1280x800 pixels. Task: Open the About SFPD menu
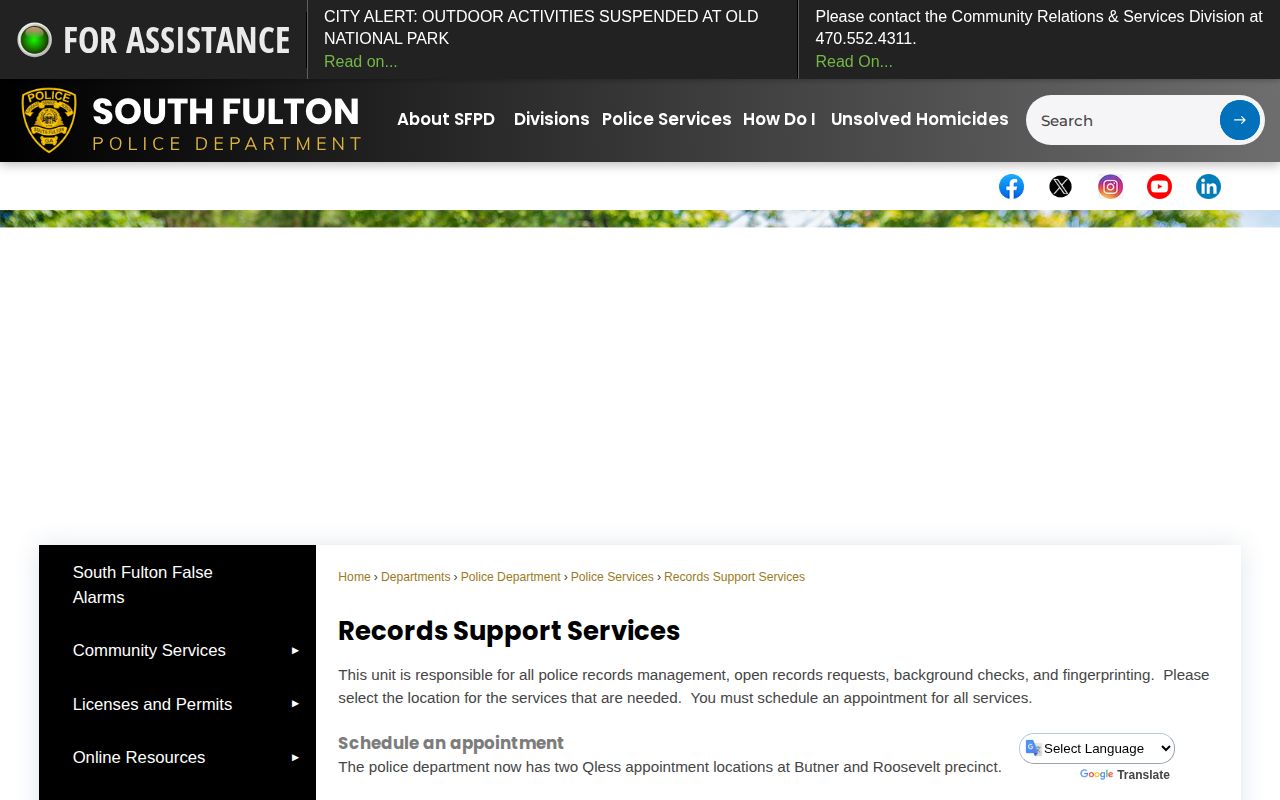pyautogui.click(x=446, y=119)
